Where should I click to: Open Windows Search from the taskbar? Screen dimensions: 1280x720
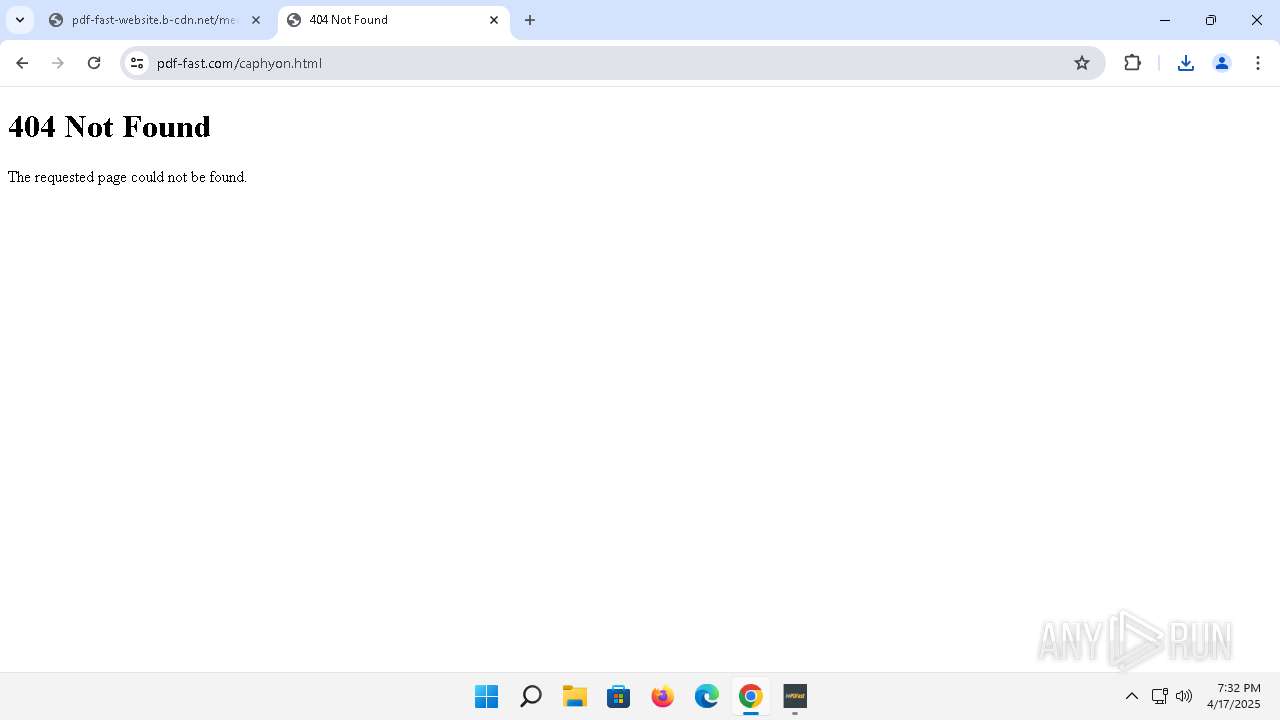(531, 696)
